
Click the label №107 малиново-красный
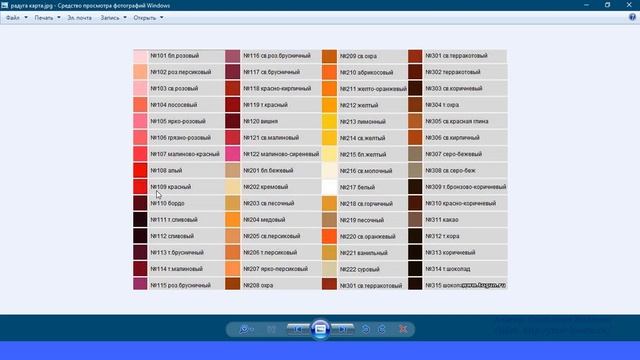click(185, 154)
